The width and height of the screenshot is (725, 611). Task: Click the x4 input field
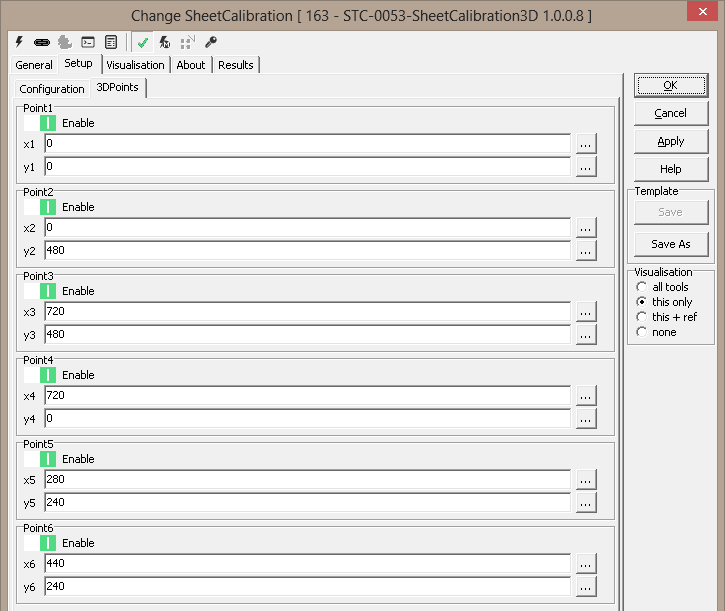(307, 396)
